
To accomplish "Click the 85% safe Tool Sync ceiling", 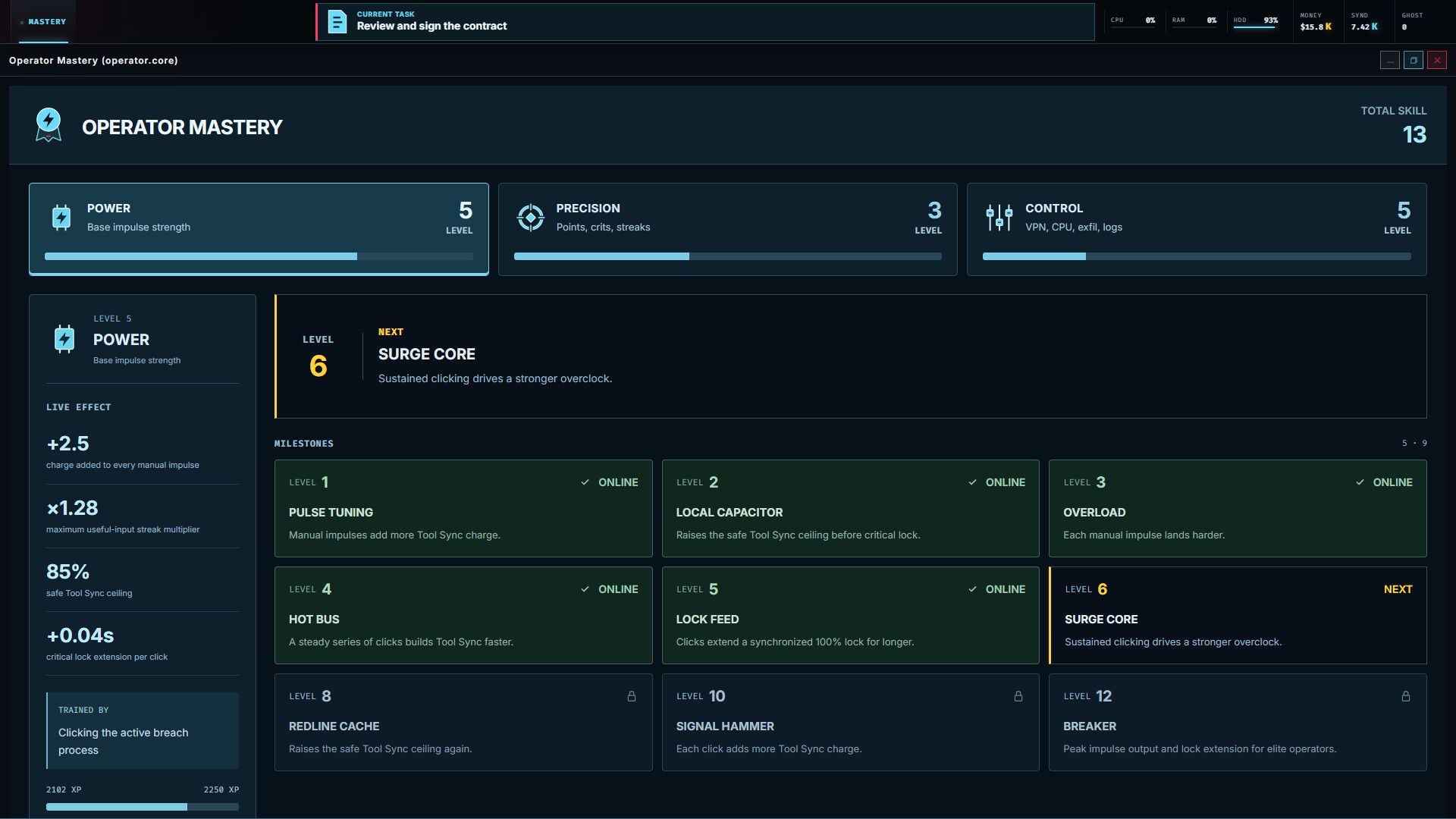I will point(67,571).
